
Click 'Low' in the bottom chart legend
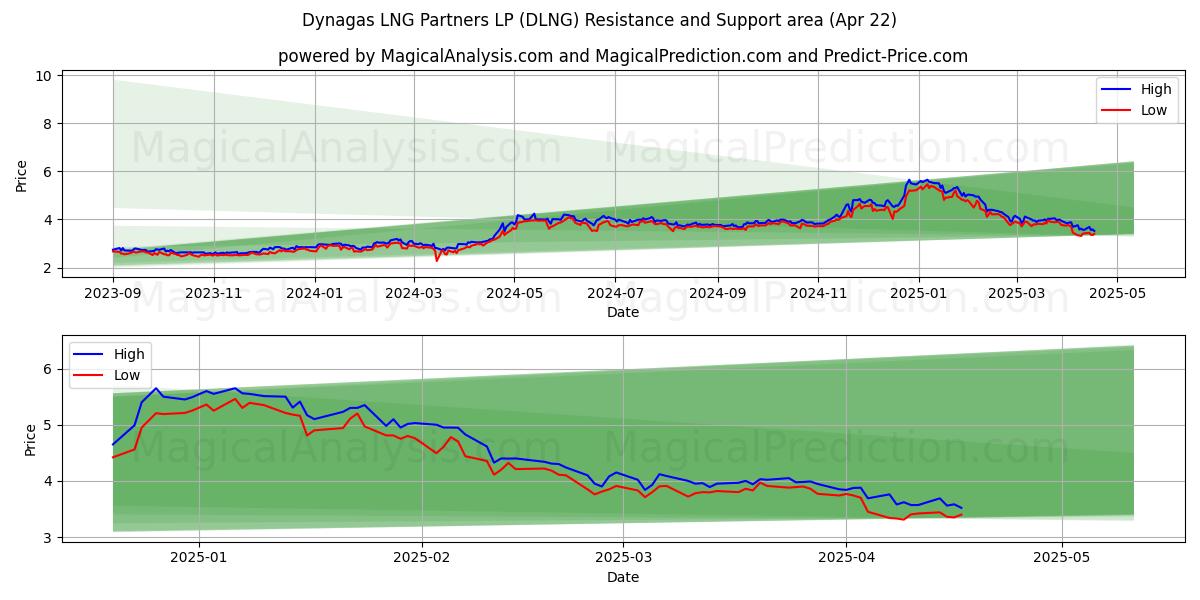[127, 375]
